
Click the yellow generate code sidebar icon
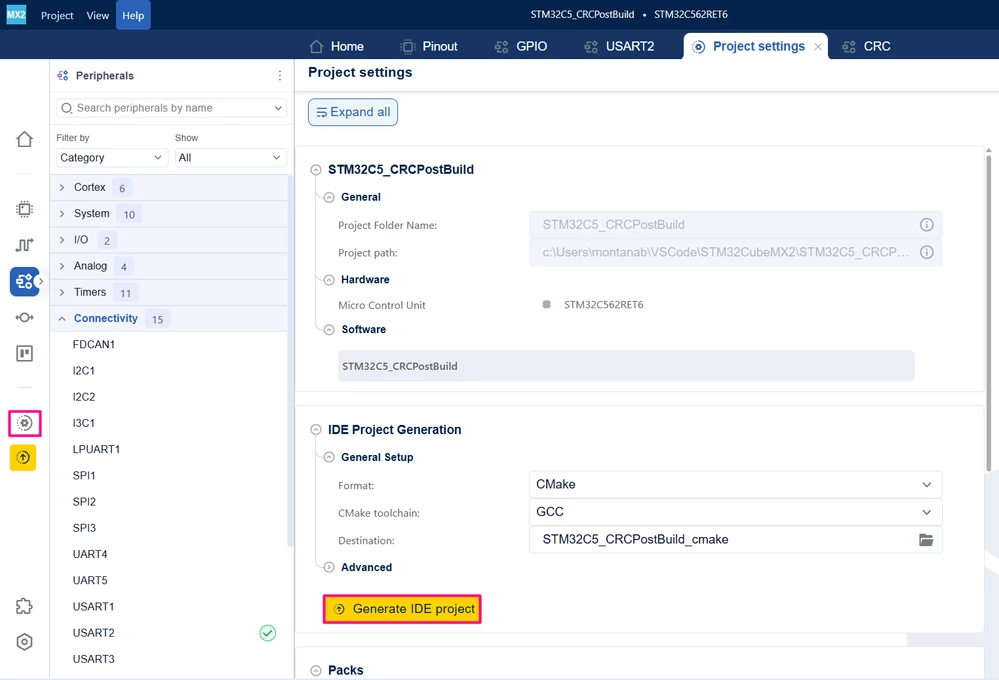coord(23,458)
